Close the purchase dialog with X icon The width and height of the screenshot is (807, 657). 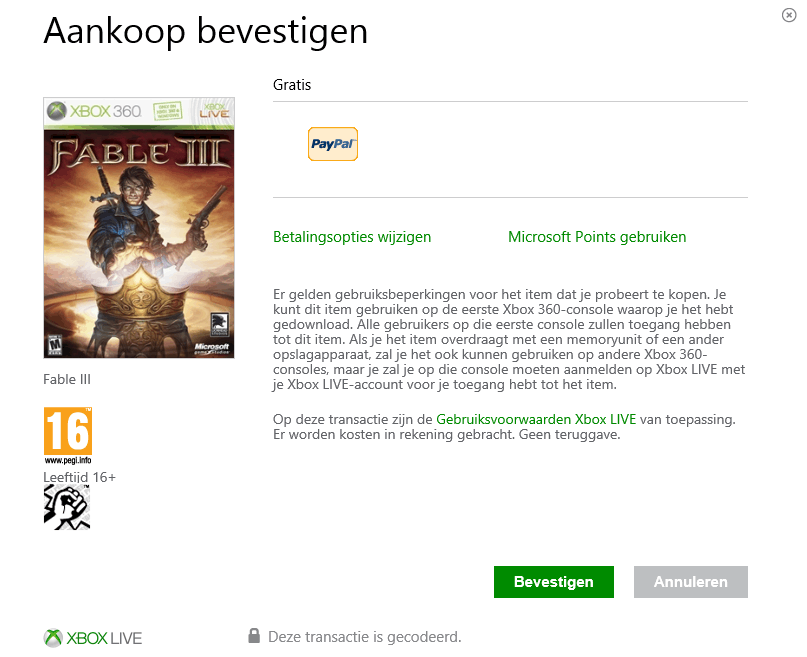point(788,15)
